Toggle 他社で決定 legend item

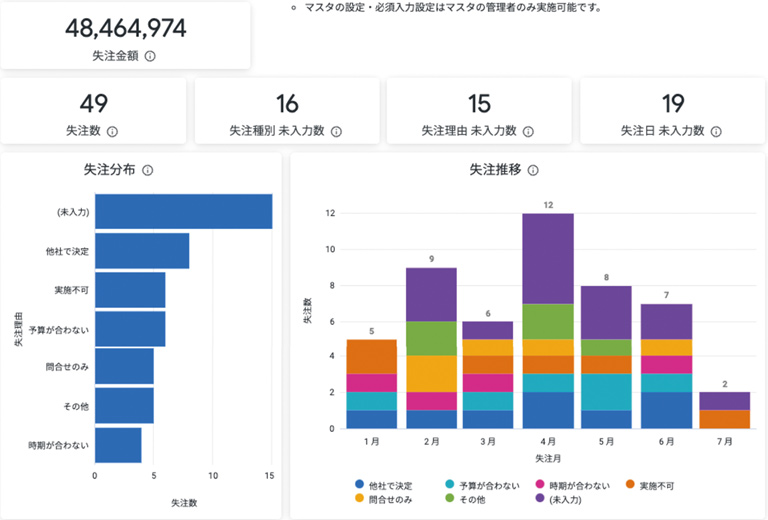pos(382,485)
